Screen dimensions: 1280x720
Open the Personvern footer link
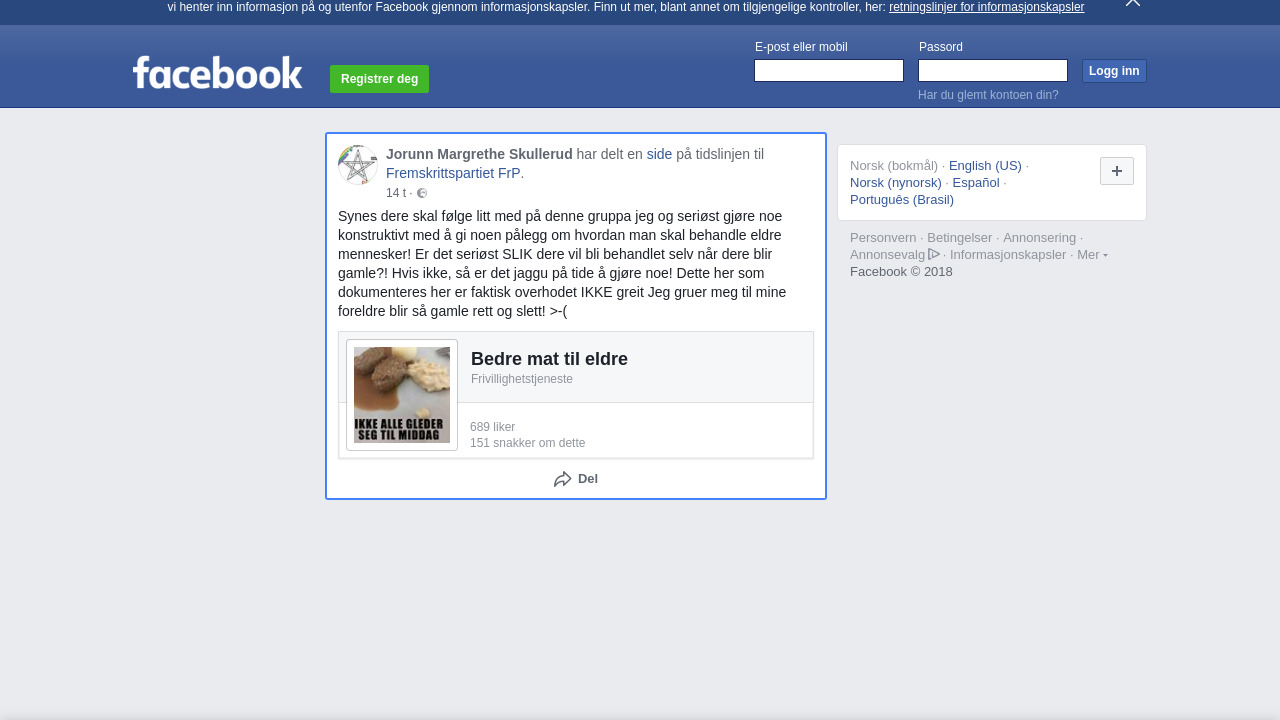[x=883, y=238]
